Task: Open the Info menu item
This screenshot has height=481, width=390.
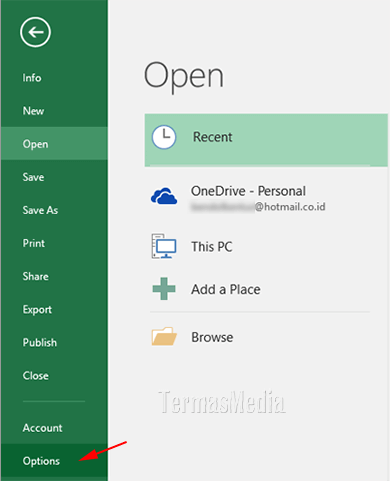Action: 54,78
